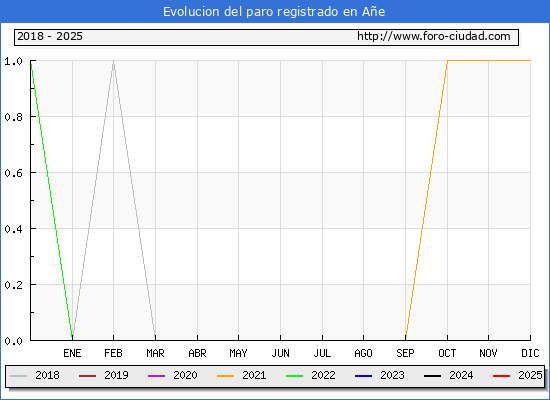Click the 1.0 y-axis value
The image size is (550, 400).
[13, 61]
